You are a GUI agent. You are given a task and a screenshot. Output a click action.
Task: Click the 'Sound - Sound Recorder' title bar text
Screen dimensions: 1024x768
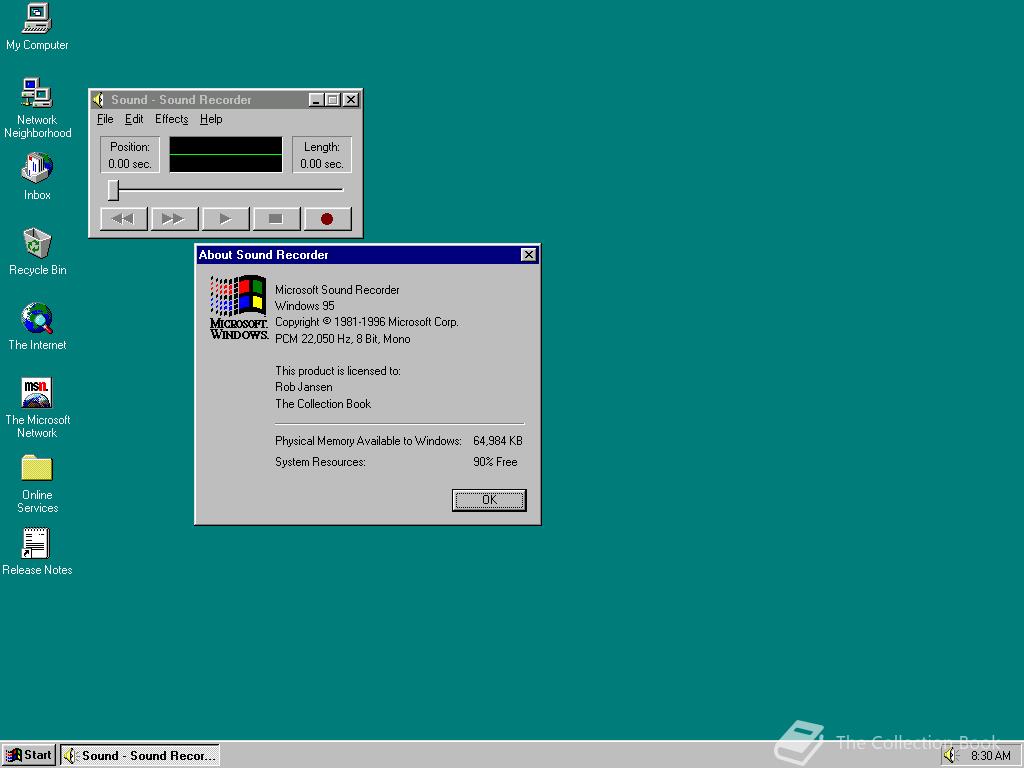pos(181,100)
